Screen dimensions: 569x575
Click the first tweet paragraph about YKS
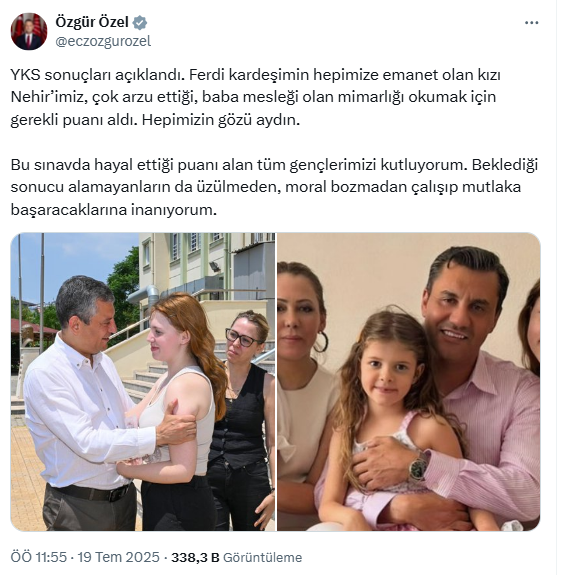click(256, 97)
